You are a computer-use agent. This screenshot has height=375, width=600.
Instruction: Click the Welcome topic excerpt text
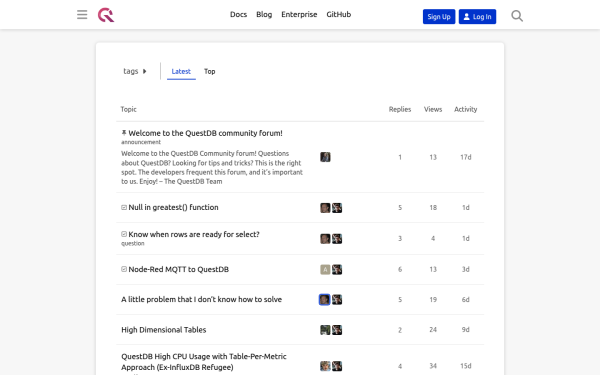pos(212,168)
